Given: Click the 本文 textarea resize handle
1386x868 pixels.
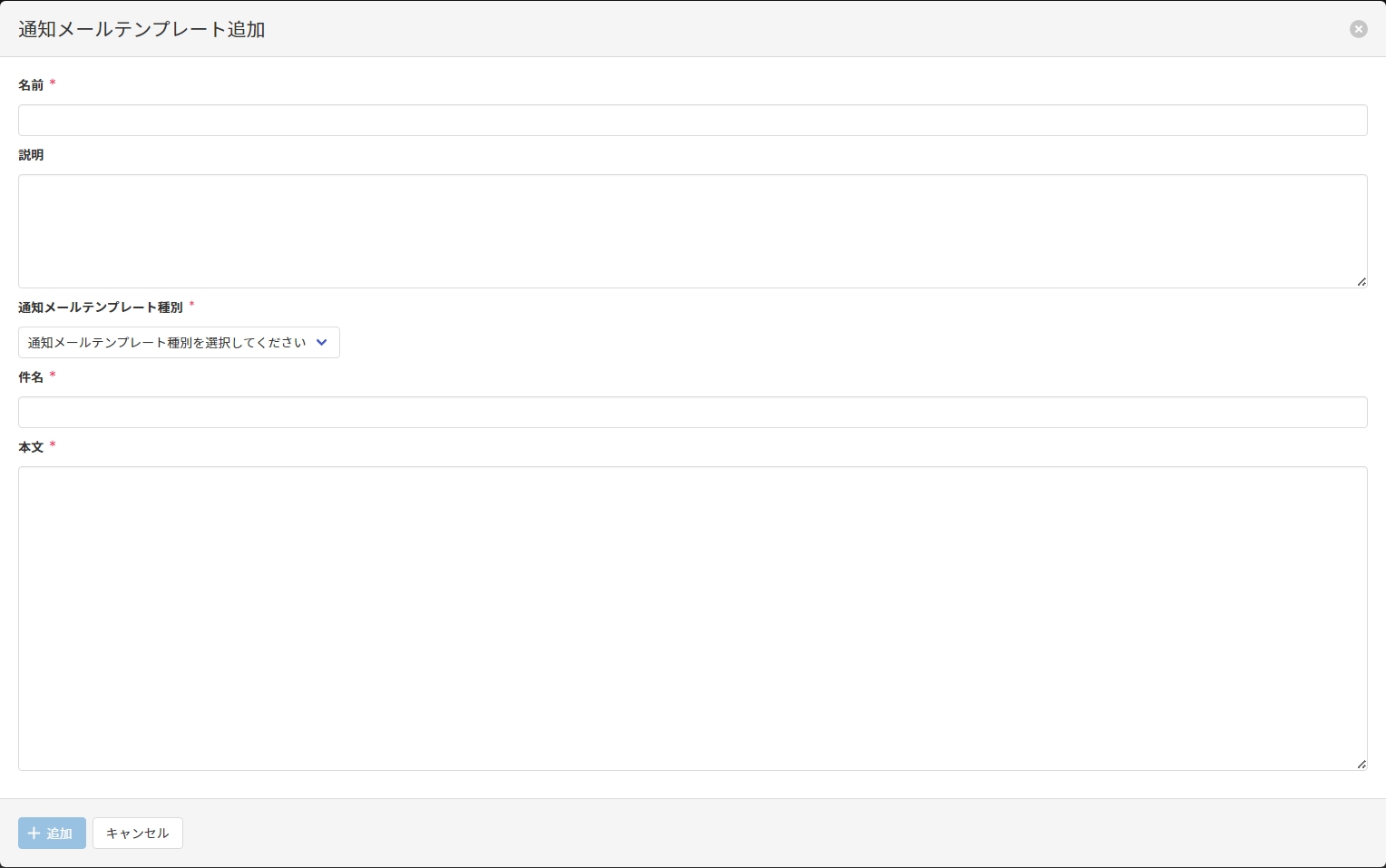Looking at the screenshot, I should (1362, 765).
